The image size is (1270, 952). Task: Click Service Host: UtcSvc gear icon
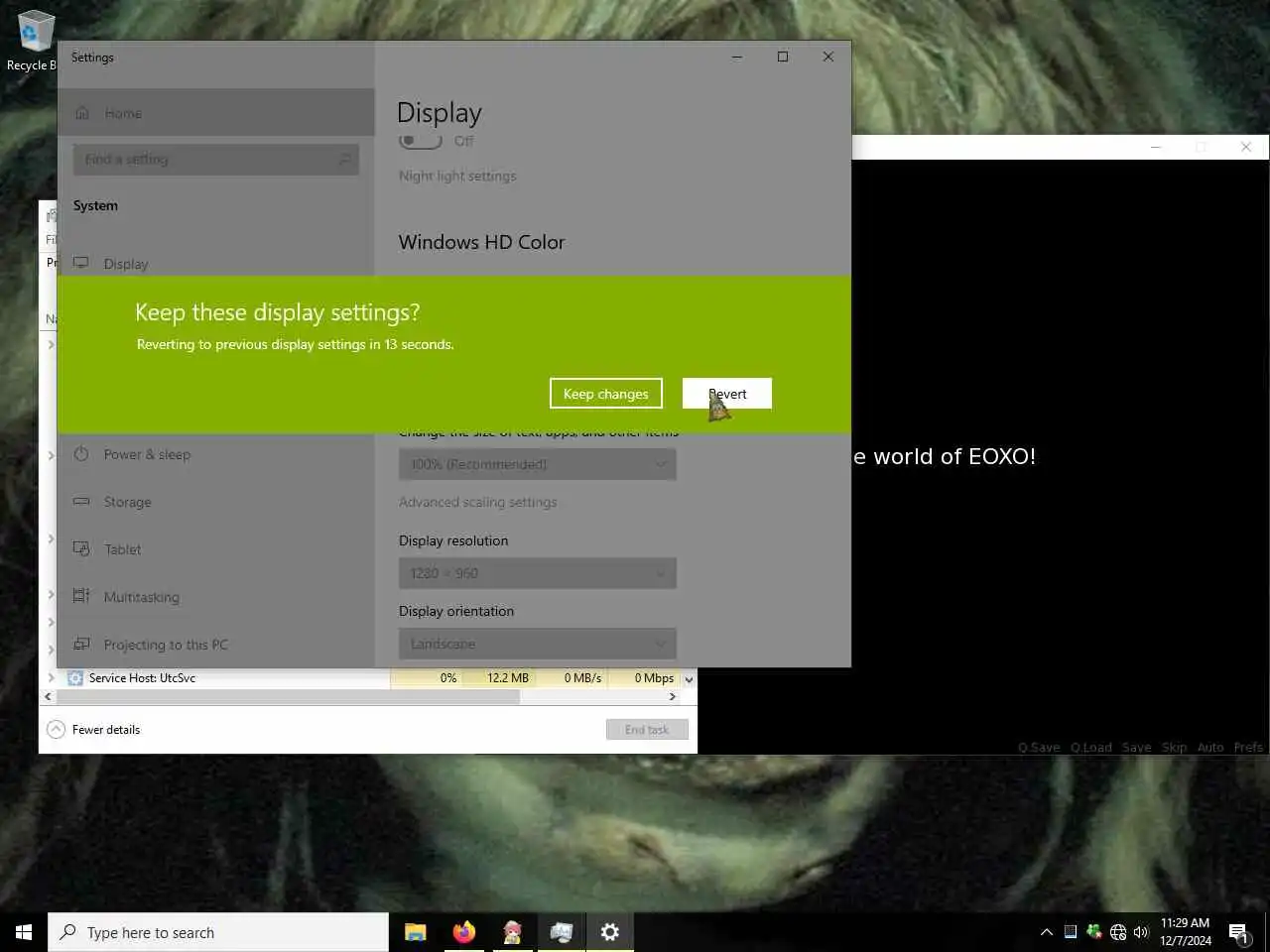click(x=74, y=678)
